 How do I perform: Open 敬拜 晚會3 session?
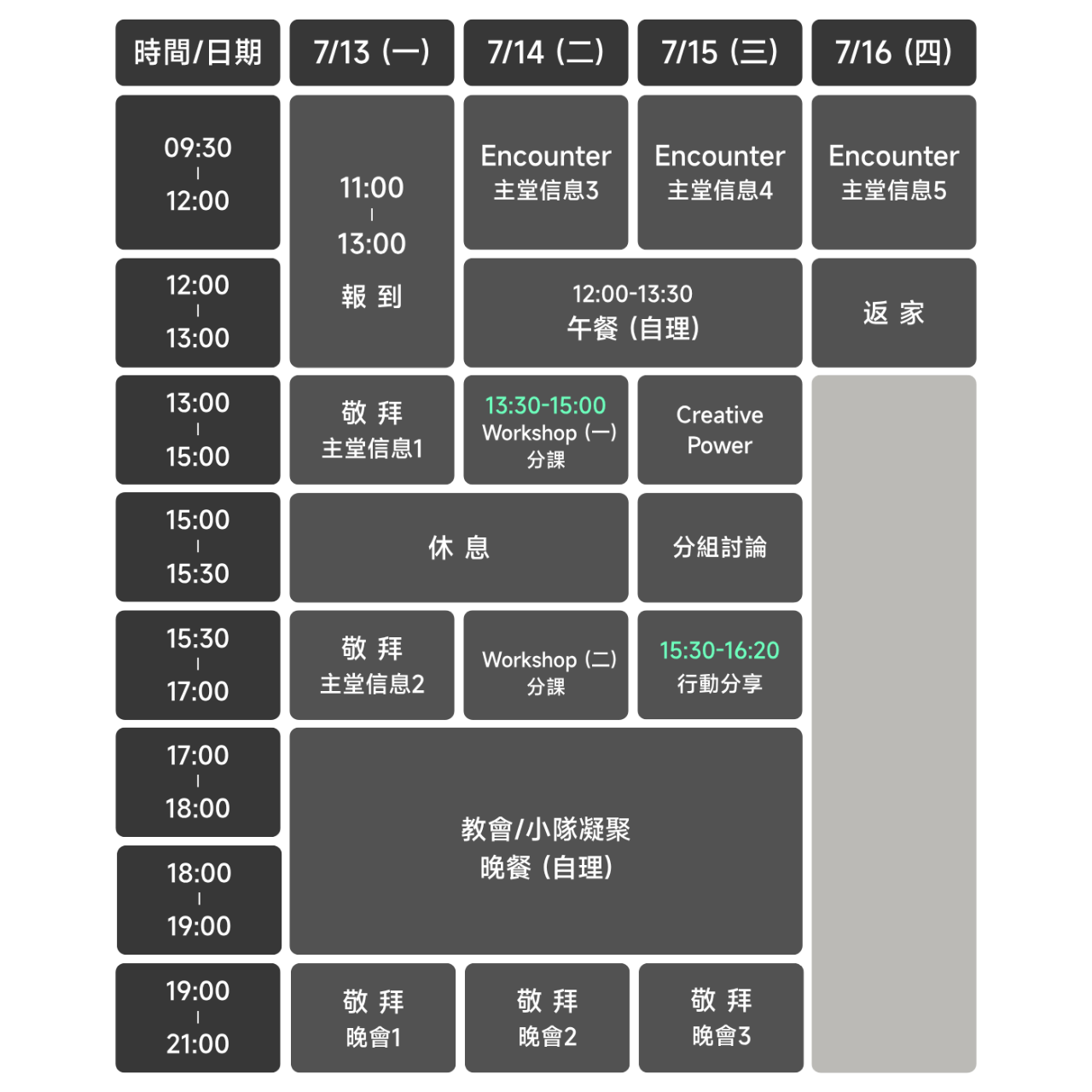click(721, 1018)
